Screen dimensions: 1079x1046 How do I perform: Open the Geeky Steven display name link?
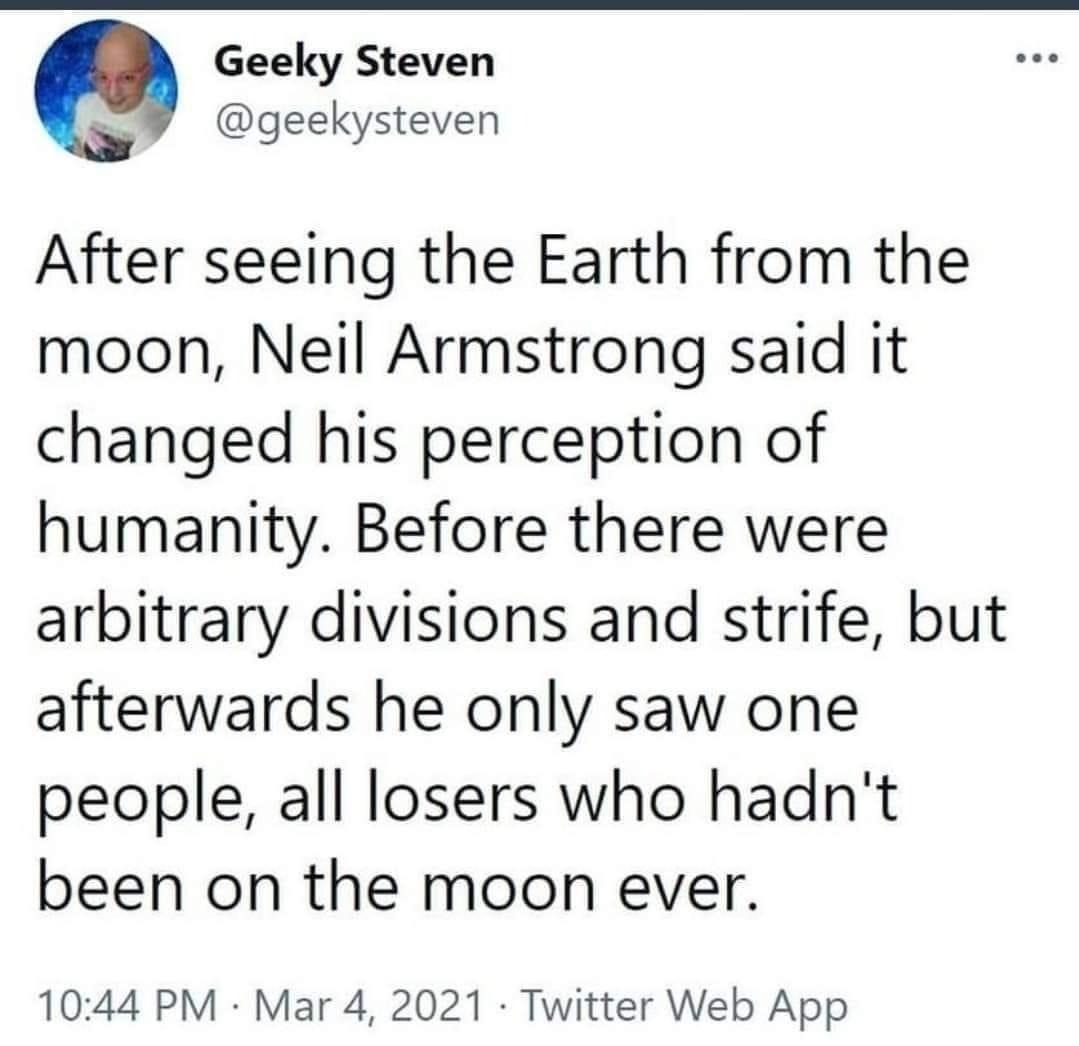[x=355, y=64]
